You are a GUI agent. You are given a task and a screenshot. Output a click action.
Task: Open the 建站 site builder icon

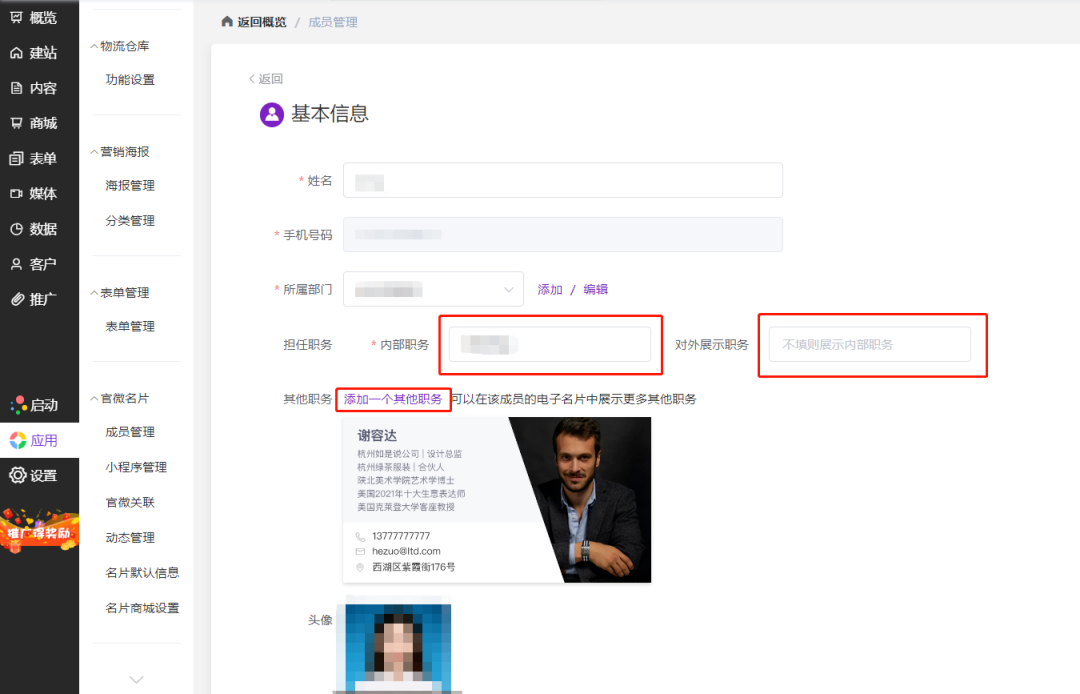pos(17,53)
